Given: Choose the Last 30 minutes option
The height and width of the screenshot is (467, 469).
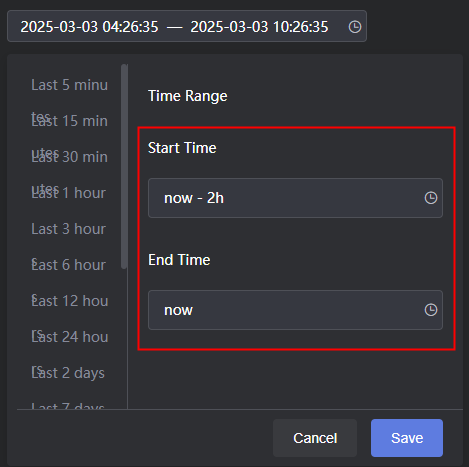Looking at the screenshot, I should (69, 157).
